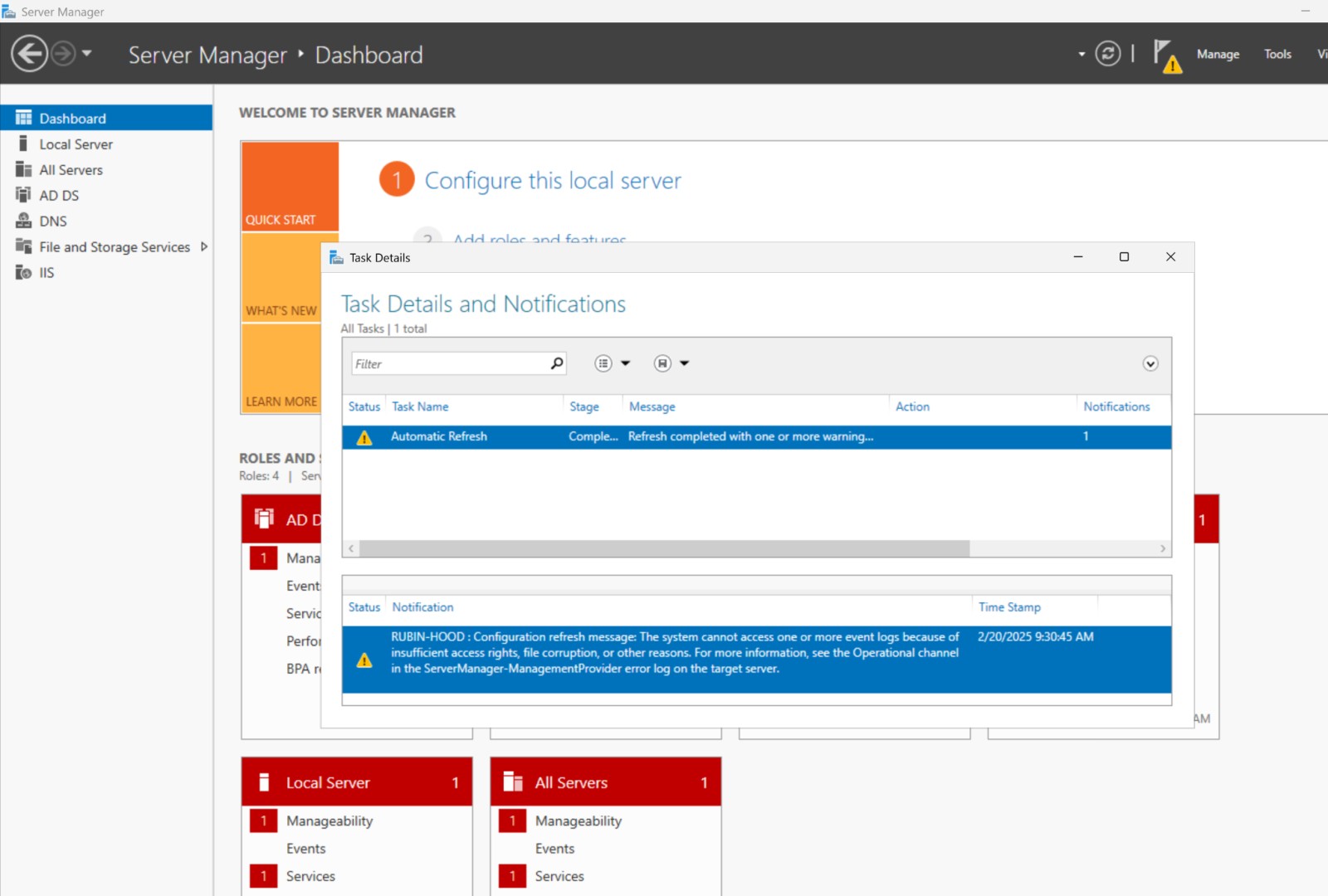Image resolution: width=1328 pixels, height=896 pixels.
Task: Sort by Stage column header
Action: click(584, 407)
